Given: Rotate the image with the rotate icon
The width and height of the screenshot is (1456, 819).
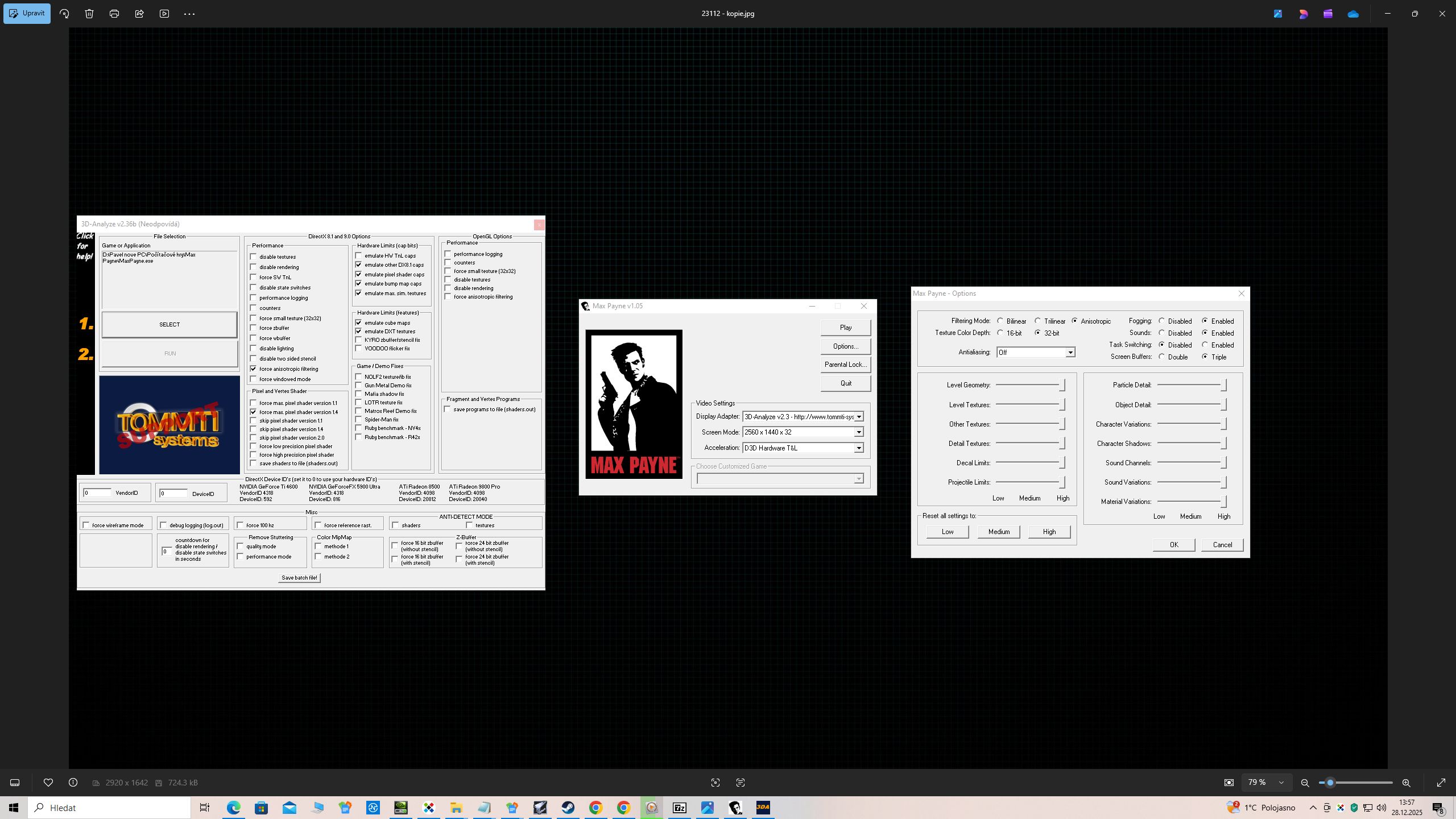Looking at the screenshot, I should [64, 14].
